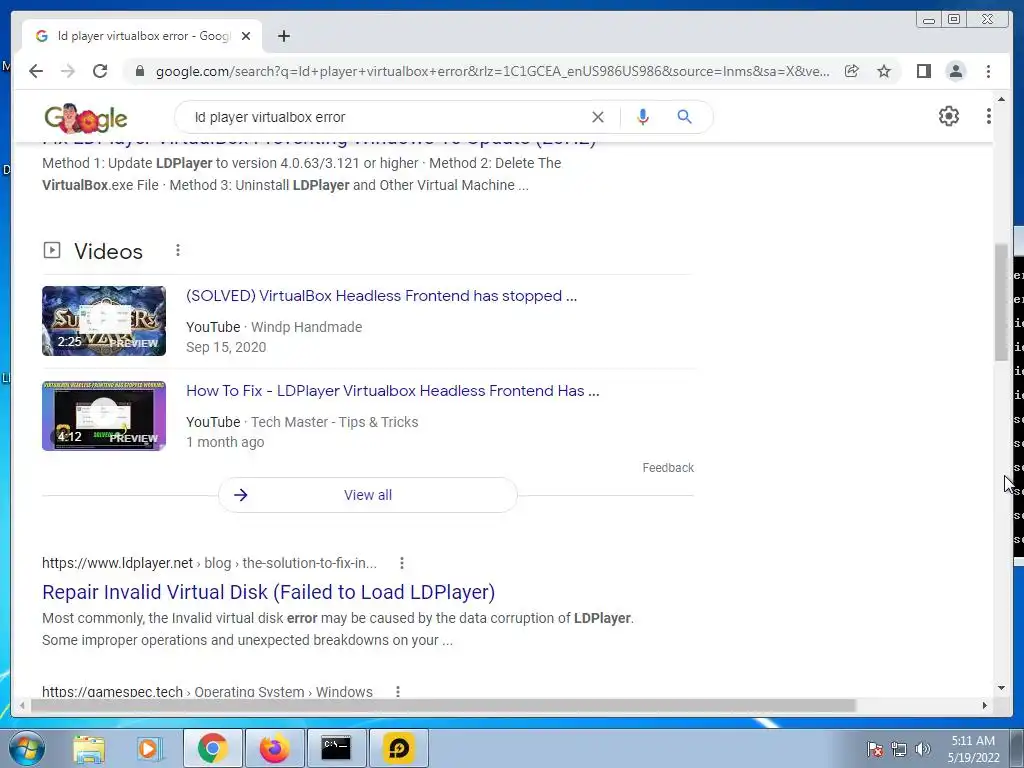This screenshot has width=1024, height=768.
Task: Open Google page three-dot menu
Action: 988,116
